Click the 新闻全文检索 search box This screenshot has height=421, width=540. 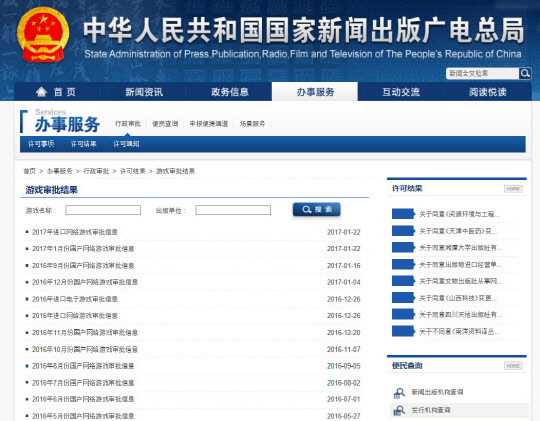click(x=482, y=73)
